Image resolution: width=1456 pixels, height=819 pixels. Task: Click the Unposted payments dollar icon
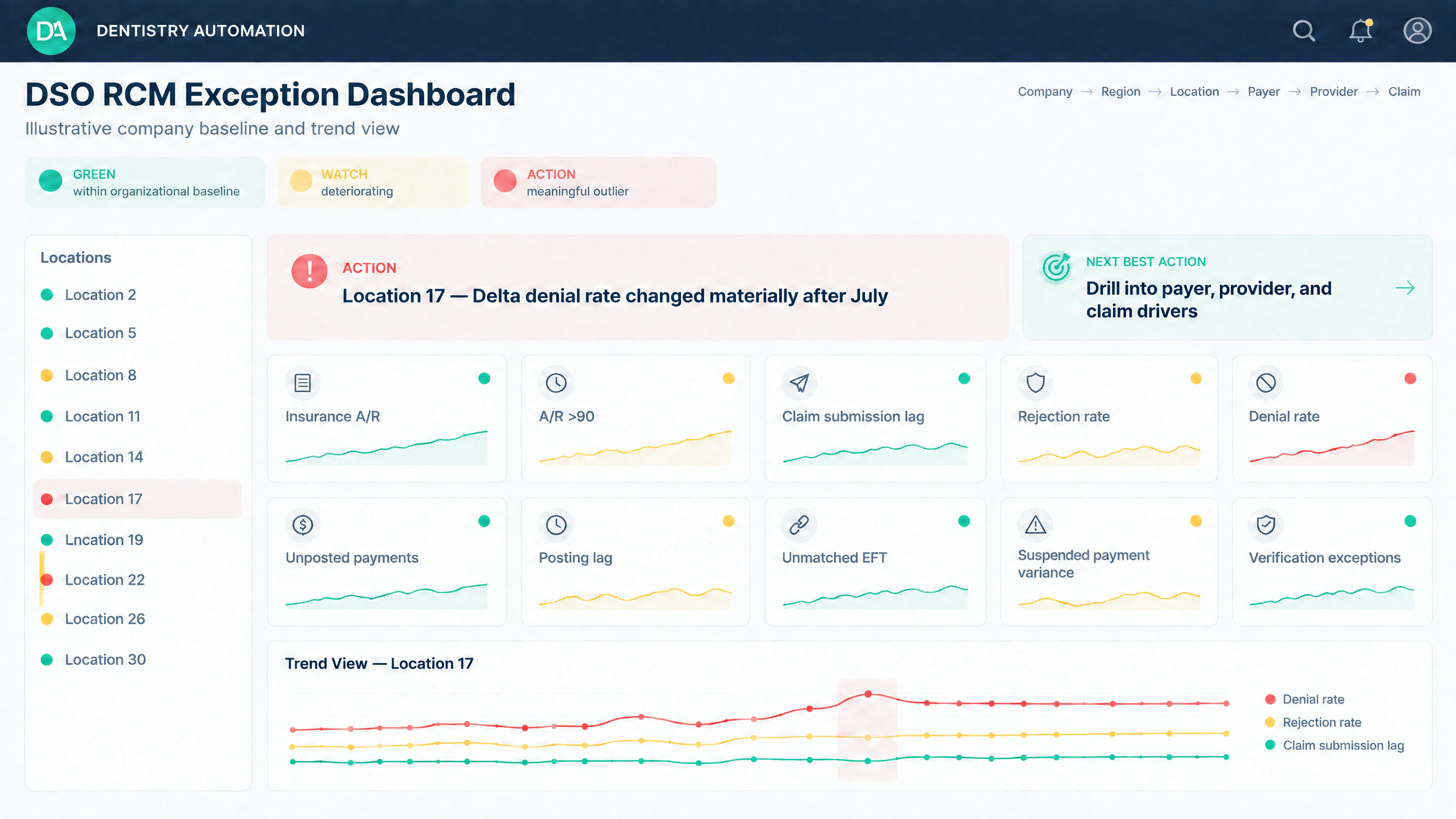(x=303, y=524)
